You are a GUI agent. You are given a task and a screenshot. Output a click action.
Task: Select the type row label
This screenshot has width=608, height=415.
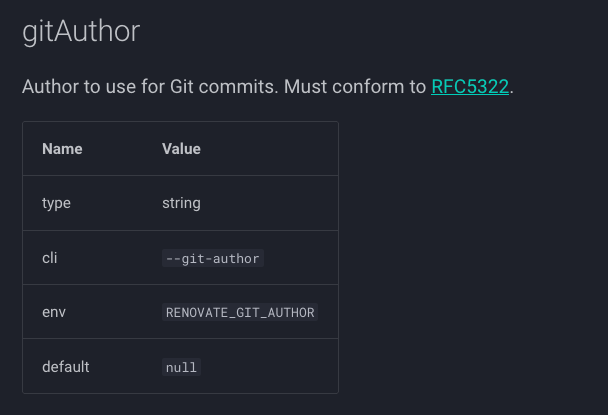click(56, 203)
